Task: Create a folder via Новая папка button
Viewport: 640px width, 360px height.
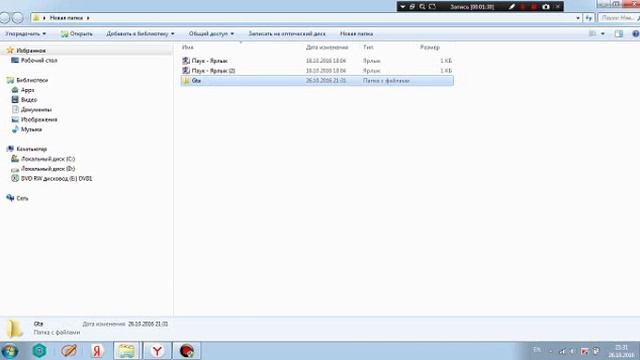Action: (356, 34)
